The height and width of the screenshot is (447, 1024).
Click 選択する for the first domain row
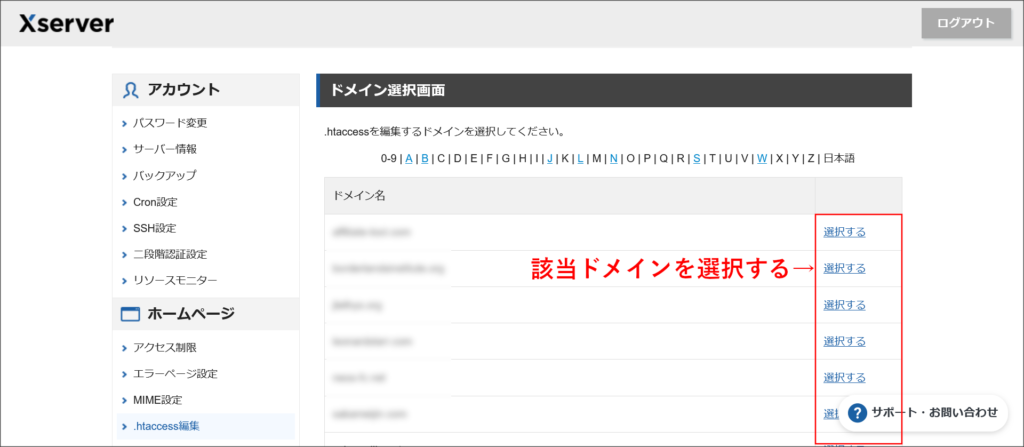(x=844, y=232)
